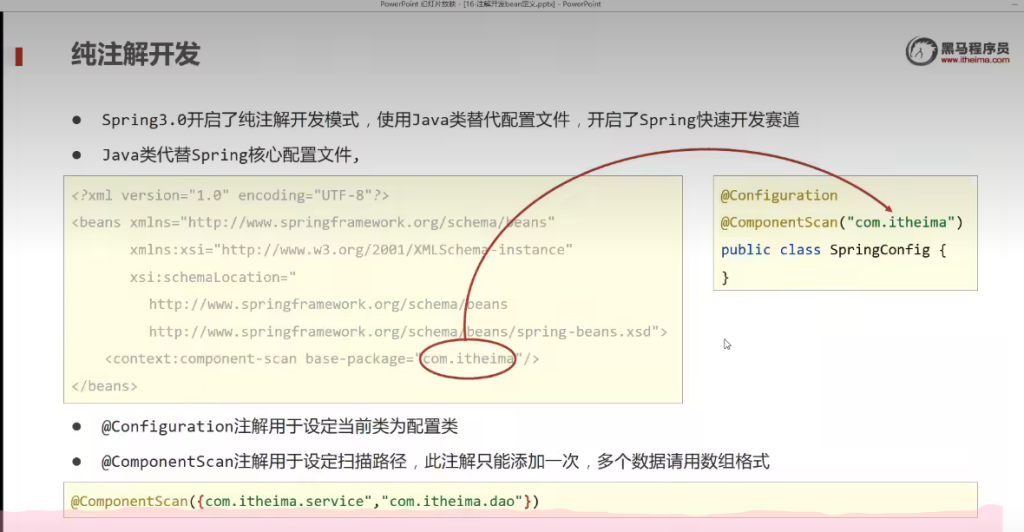Click the xml version declaration line
The height and width of the screenshot is (532, 1024).
click(x=230, y=195)
